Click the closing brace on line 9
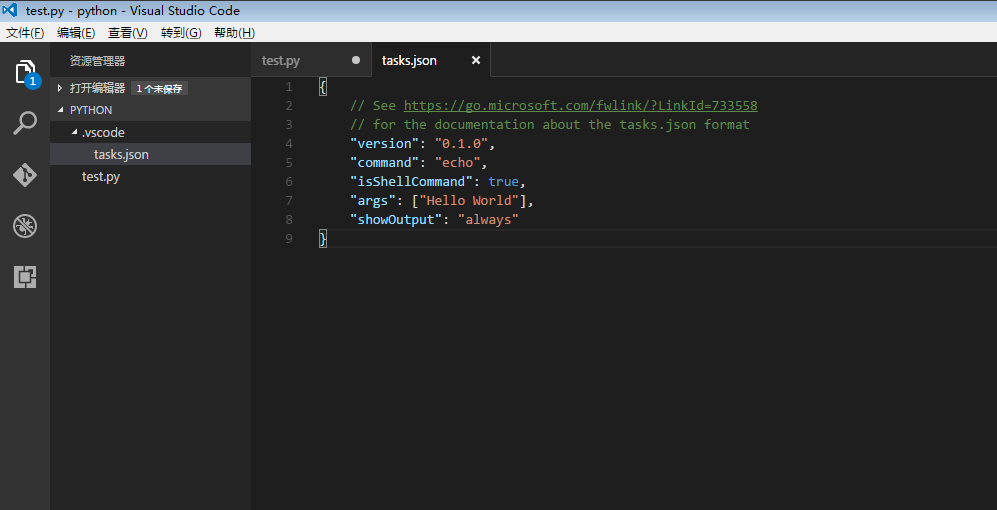The width and height of the screenshot is (997, 510). click(x=322, y=239)
